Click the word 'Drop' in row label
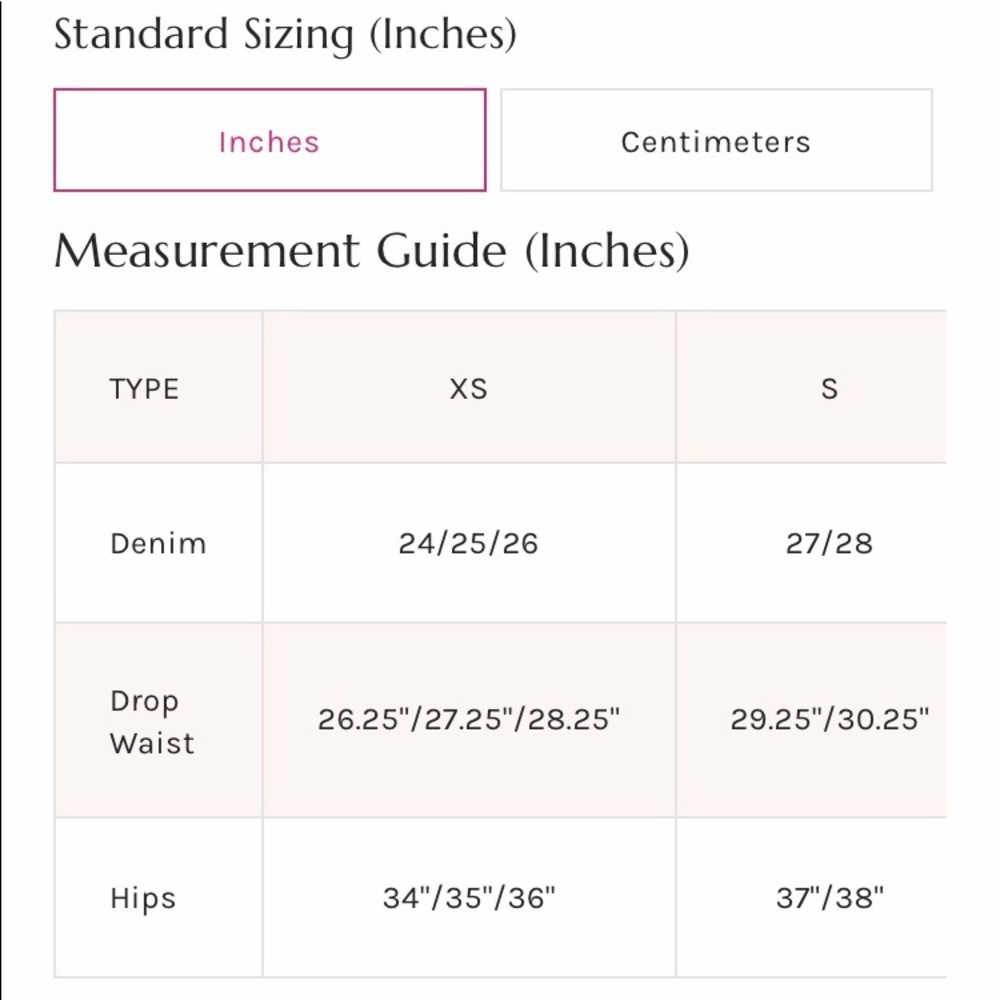This screenshot has width=1000, height=1000. 144,701
